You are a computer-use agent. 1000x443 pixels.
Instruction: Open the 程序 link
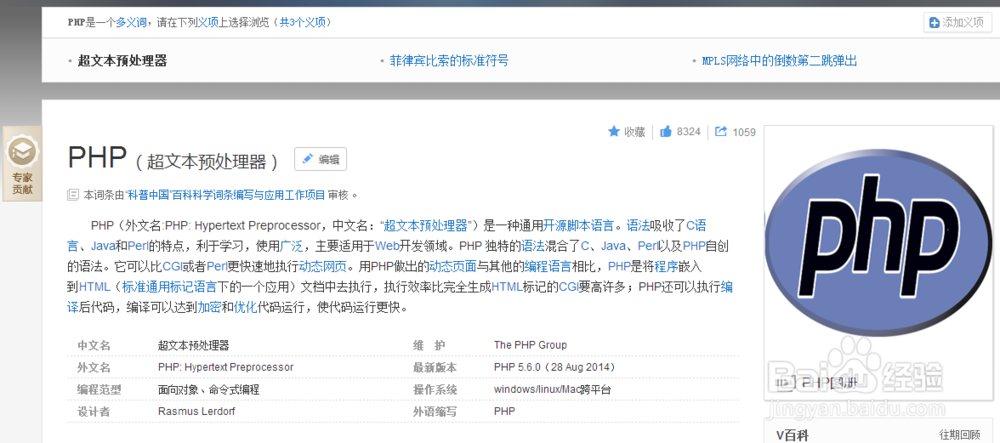coord(665,266)
